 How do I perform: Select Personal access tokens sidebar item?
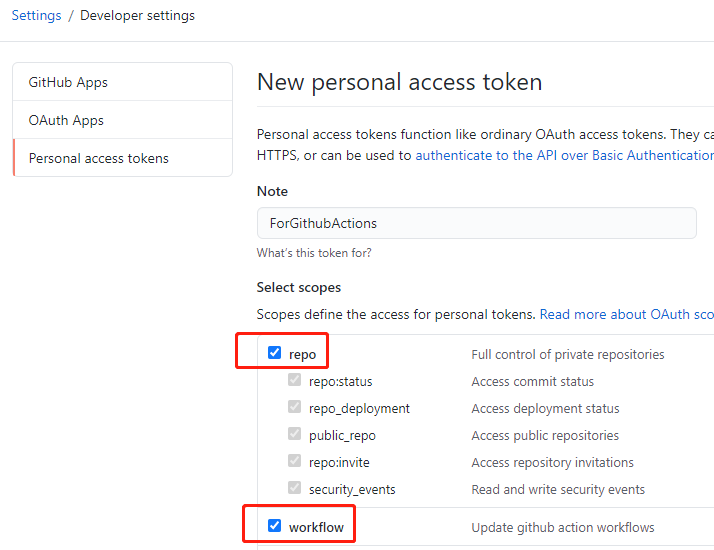point(98,158)
